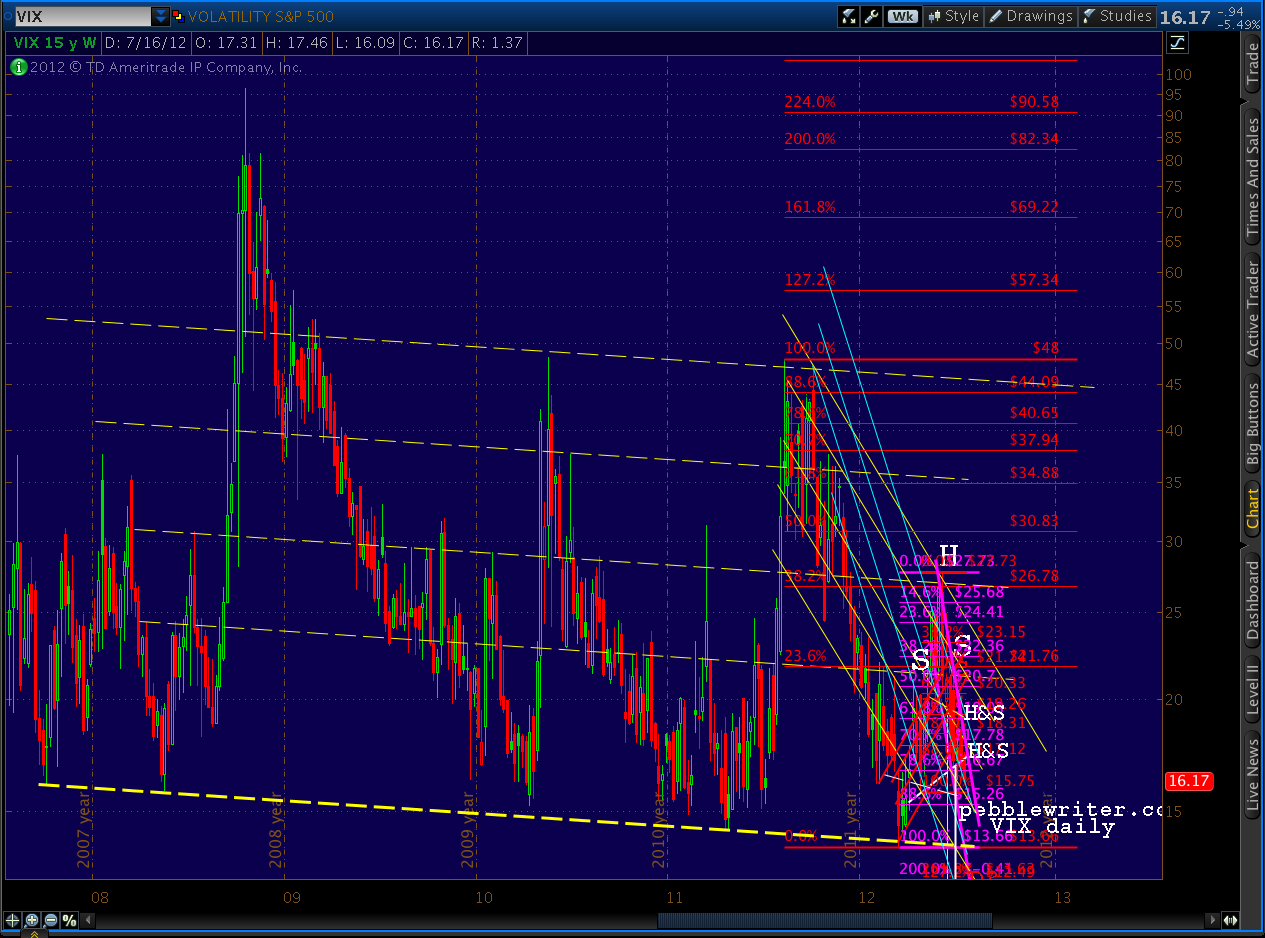Click the $48 Fibonacci price label
This screenshot has width=1265, height=938.
(x=1046, y=348)
